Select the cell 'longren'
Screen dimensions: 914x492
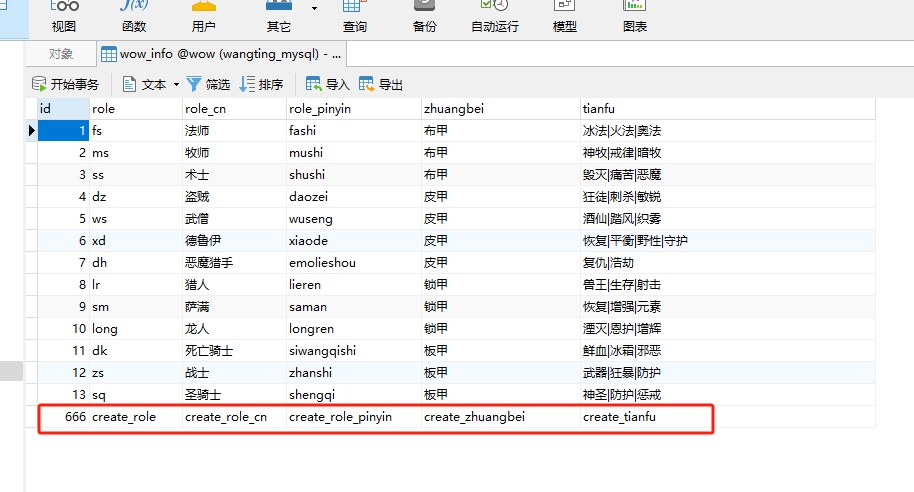(x=354, y=329)
